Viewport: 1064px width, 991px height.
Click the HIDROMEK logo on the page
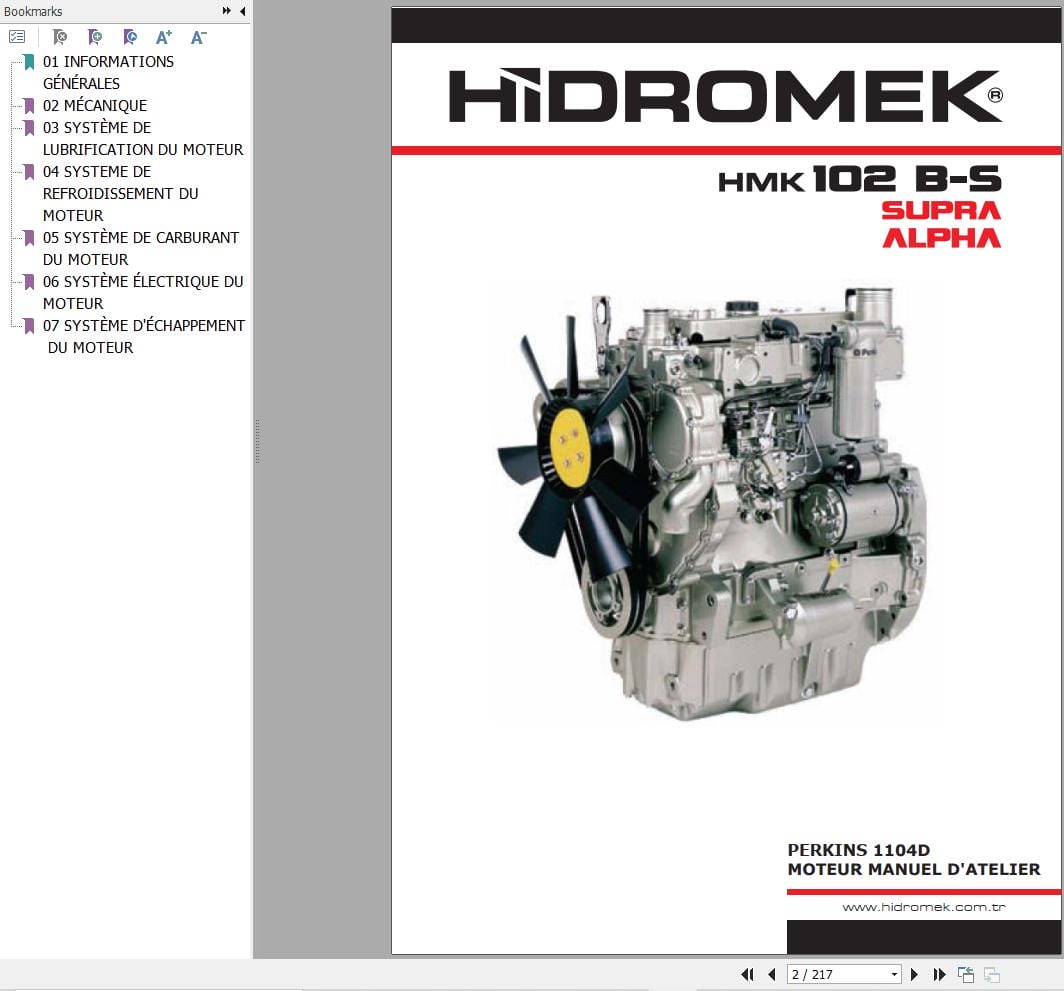click(x=725, y=96)
